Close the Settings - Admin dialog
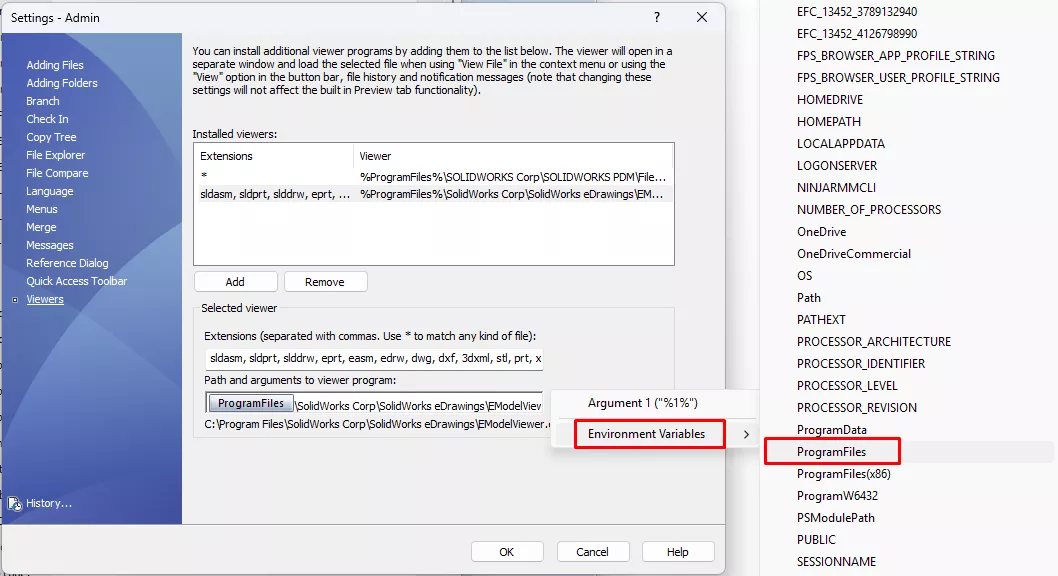The width and height of the screenshot is (1058, 576). point(702,18)
